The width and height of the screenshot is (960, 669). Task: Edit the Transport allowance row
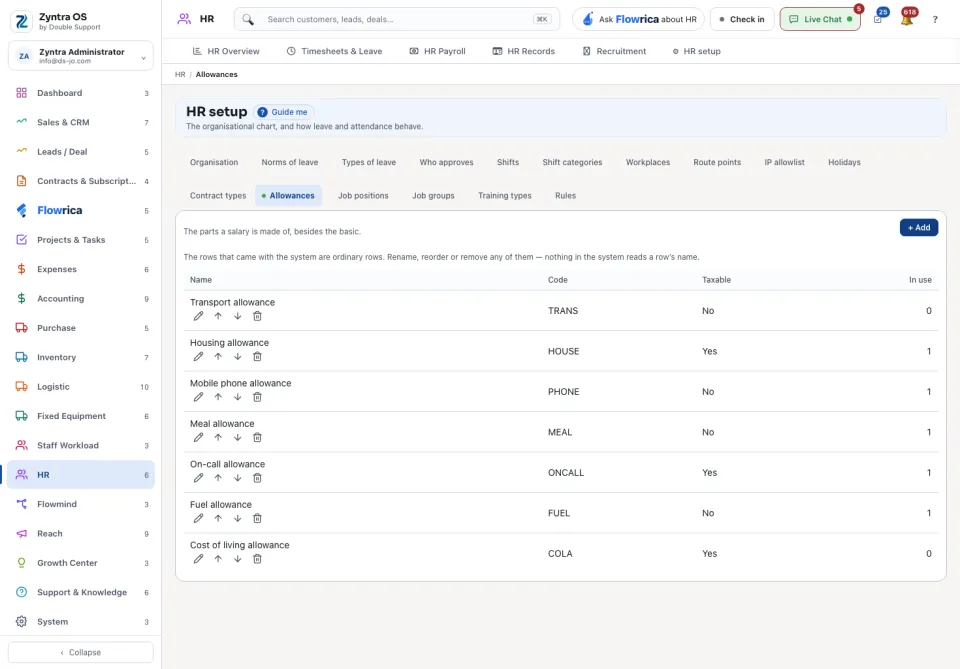198,316
